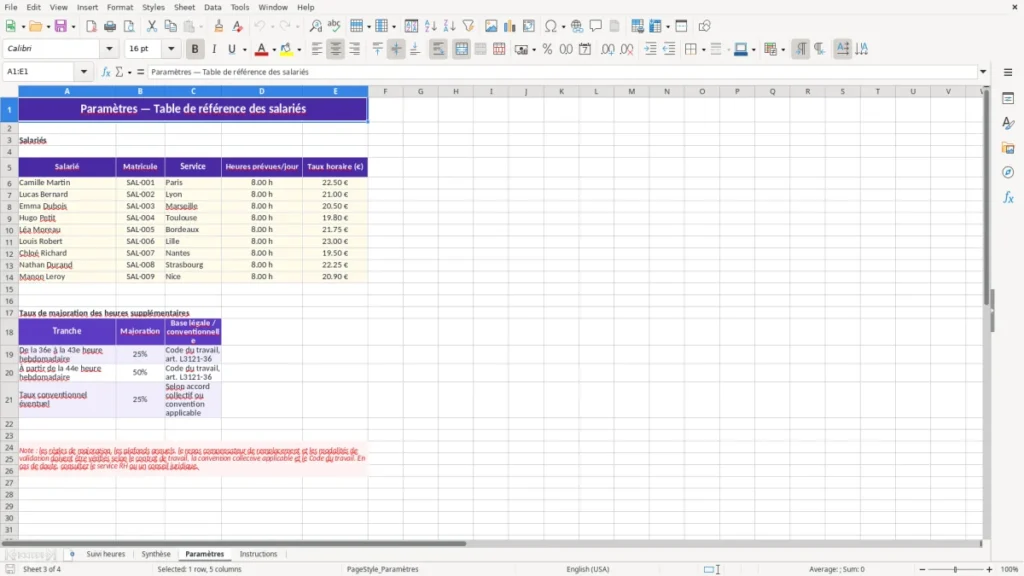The height and width of the screenshot is (576, 1024).
Task: Toggle Center vertically alignment
Action: 396,49
